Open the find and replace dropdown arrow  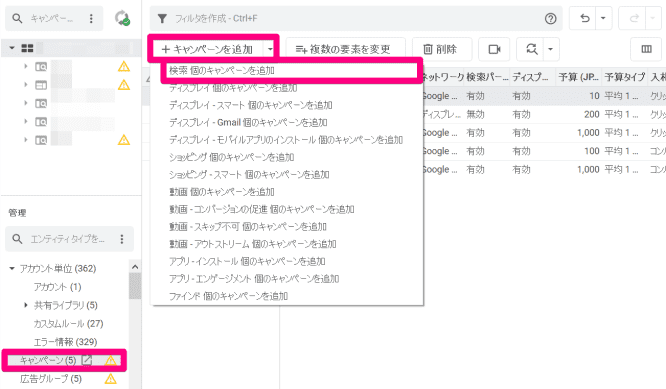tap(550, 49)
